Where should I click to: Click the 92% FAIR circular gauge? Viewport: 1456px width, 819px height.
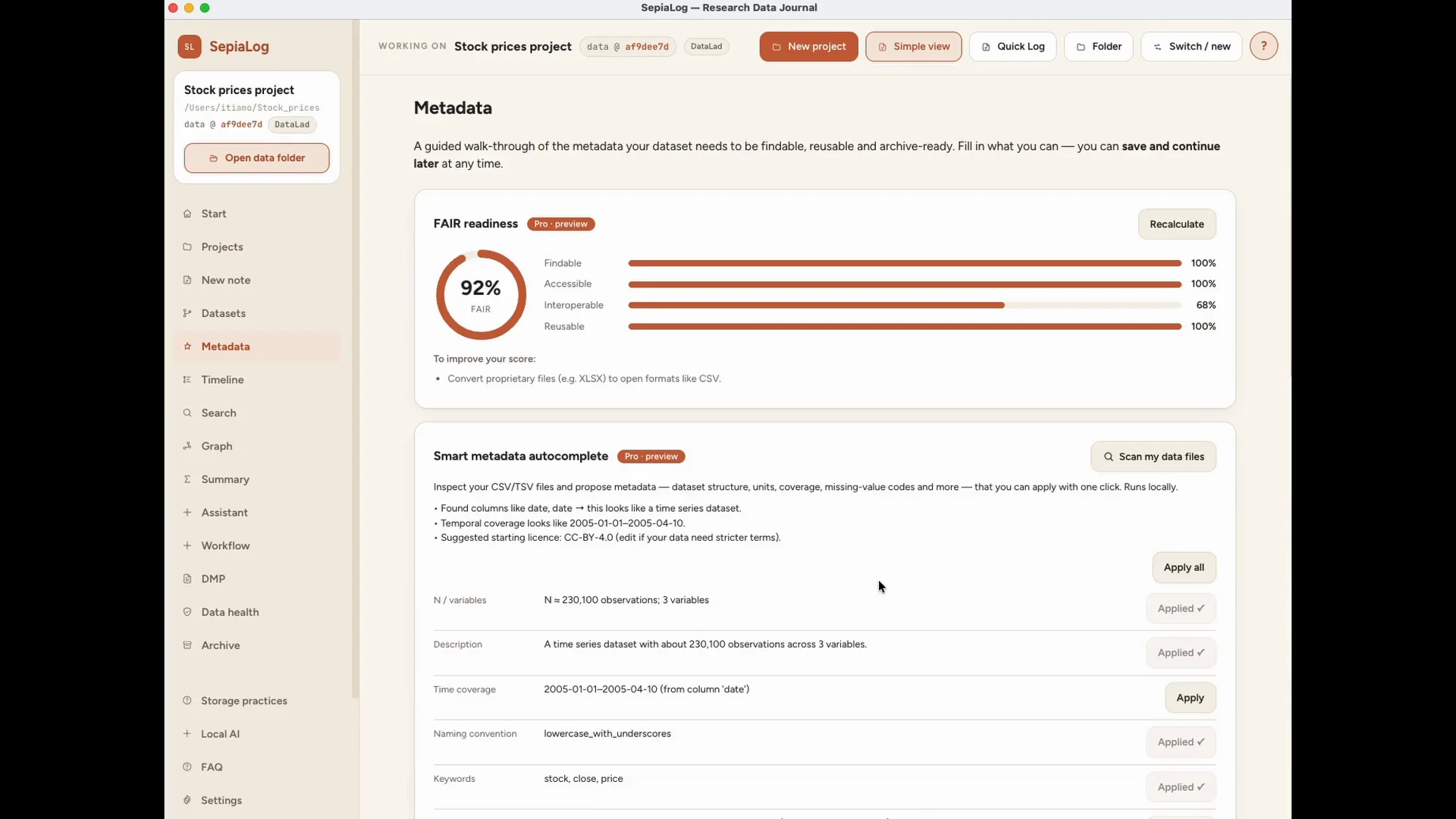(481, 295)
